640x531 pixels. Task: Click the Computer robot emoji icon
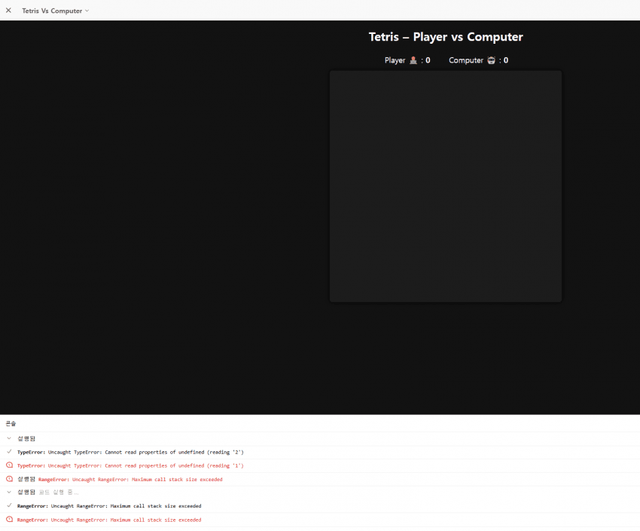coord(491,60)
